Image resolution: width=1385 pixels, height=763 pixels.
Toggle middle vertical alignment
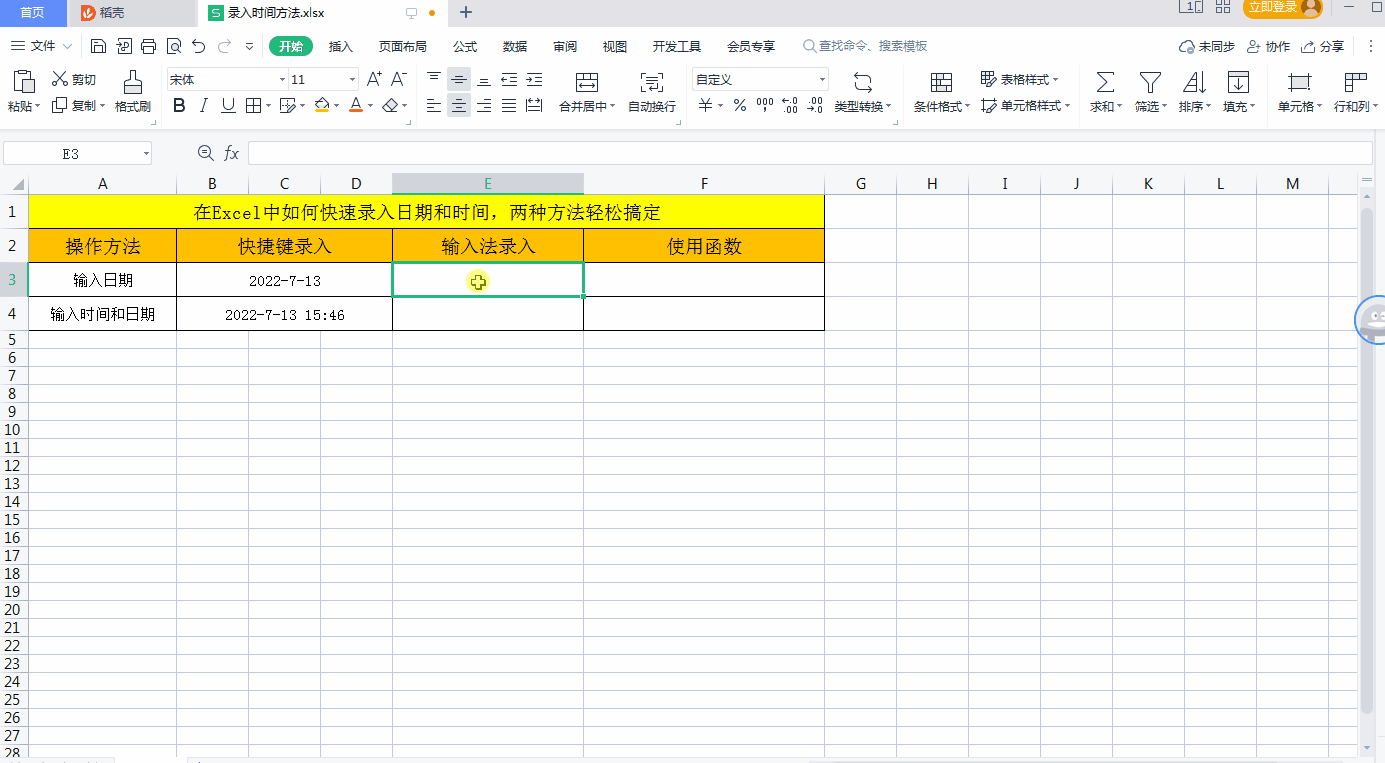(x=459, y=79)
